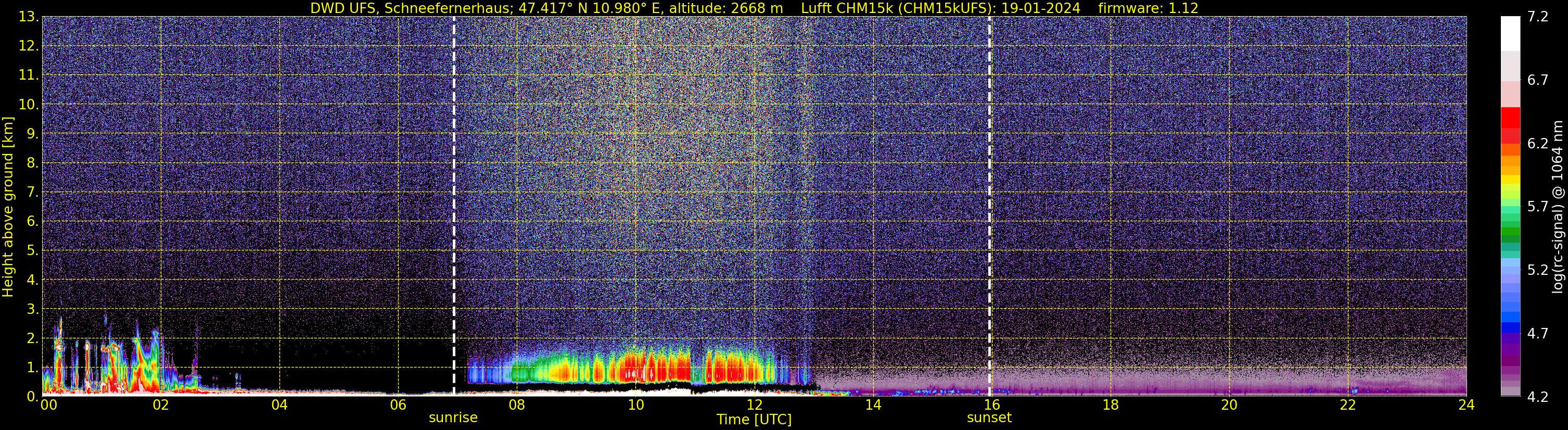The height and width of the screenshot is (430, 1568).
Task: Click the height axis tick '5.'
Action: coord(33,251)
